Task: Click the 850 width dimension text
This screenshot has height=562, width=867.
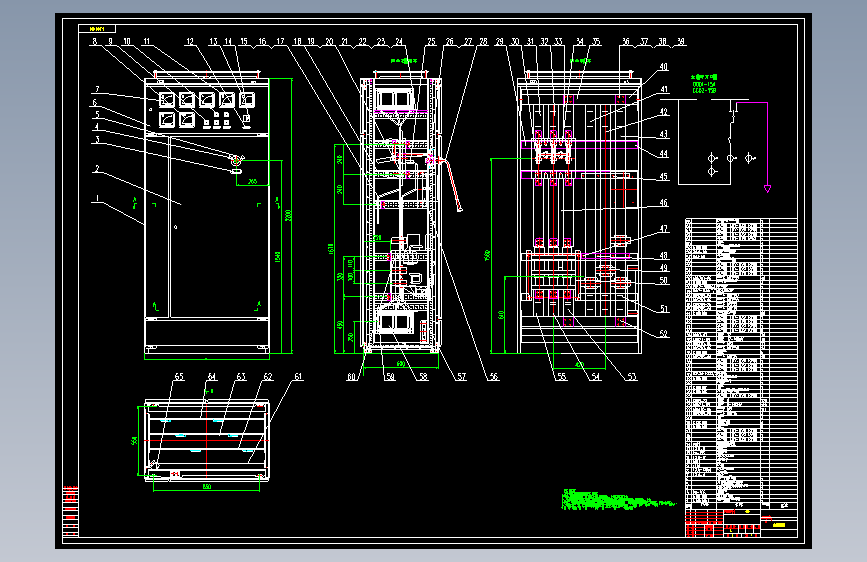Action: click(x=207, y=487)
